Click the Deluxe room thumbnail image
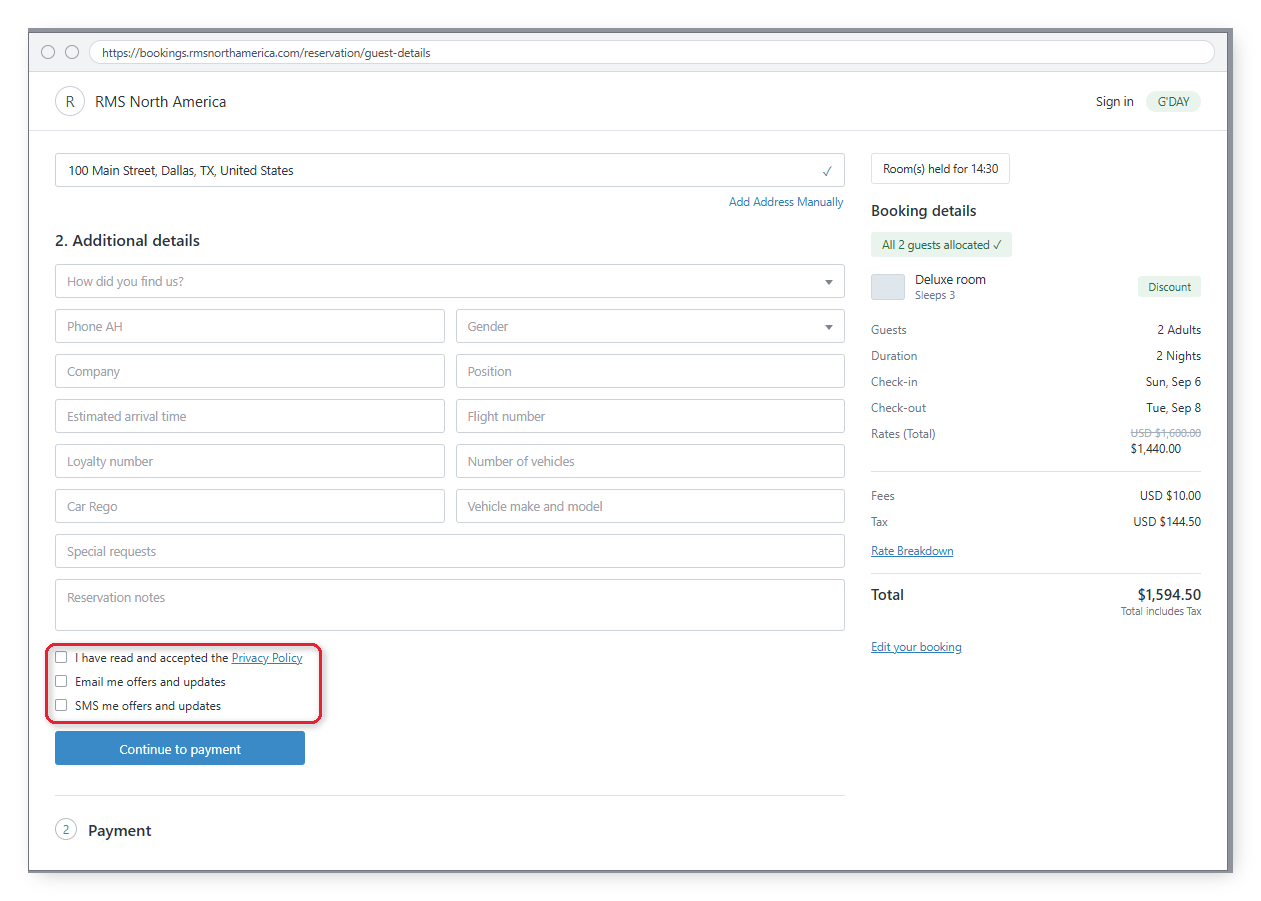1261x901 pixels. pos(888,287)
